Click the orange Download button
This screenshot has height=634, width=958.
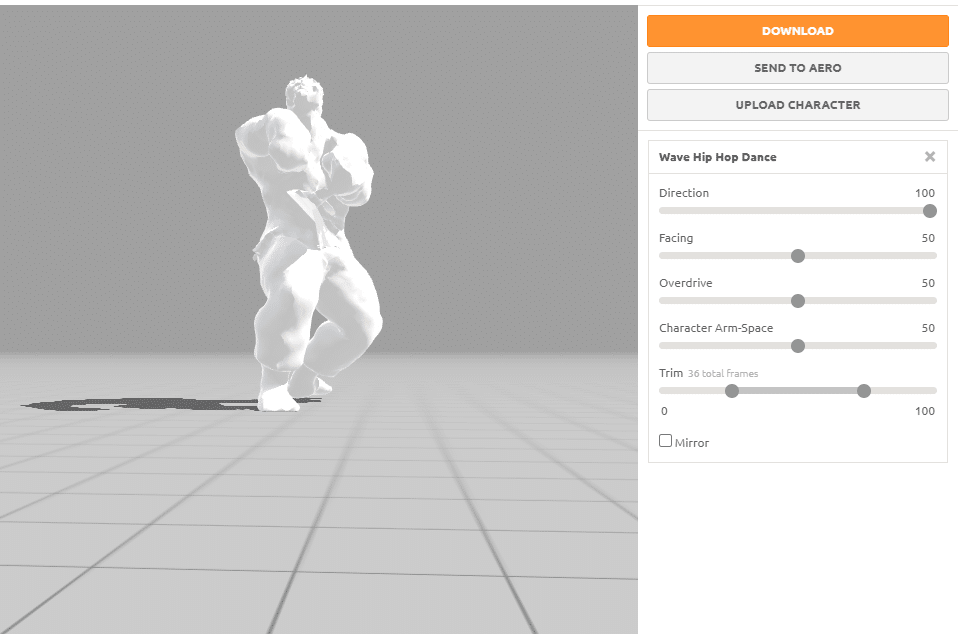click(797, 31)
